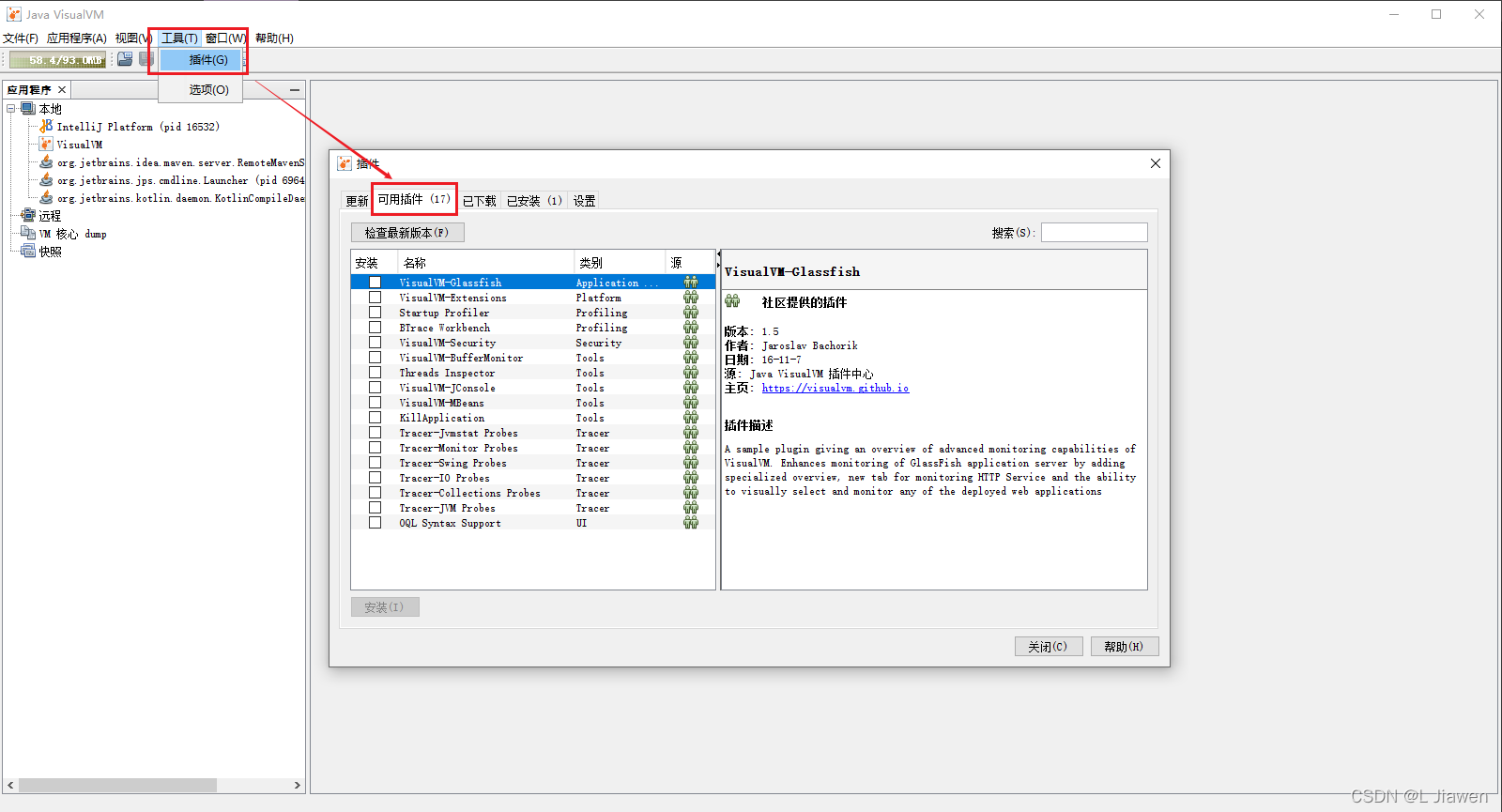This screenshot has height=812, width=1502.
Task: Check the Startup Profiler install checkbox
Action: [375, 312]
